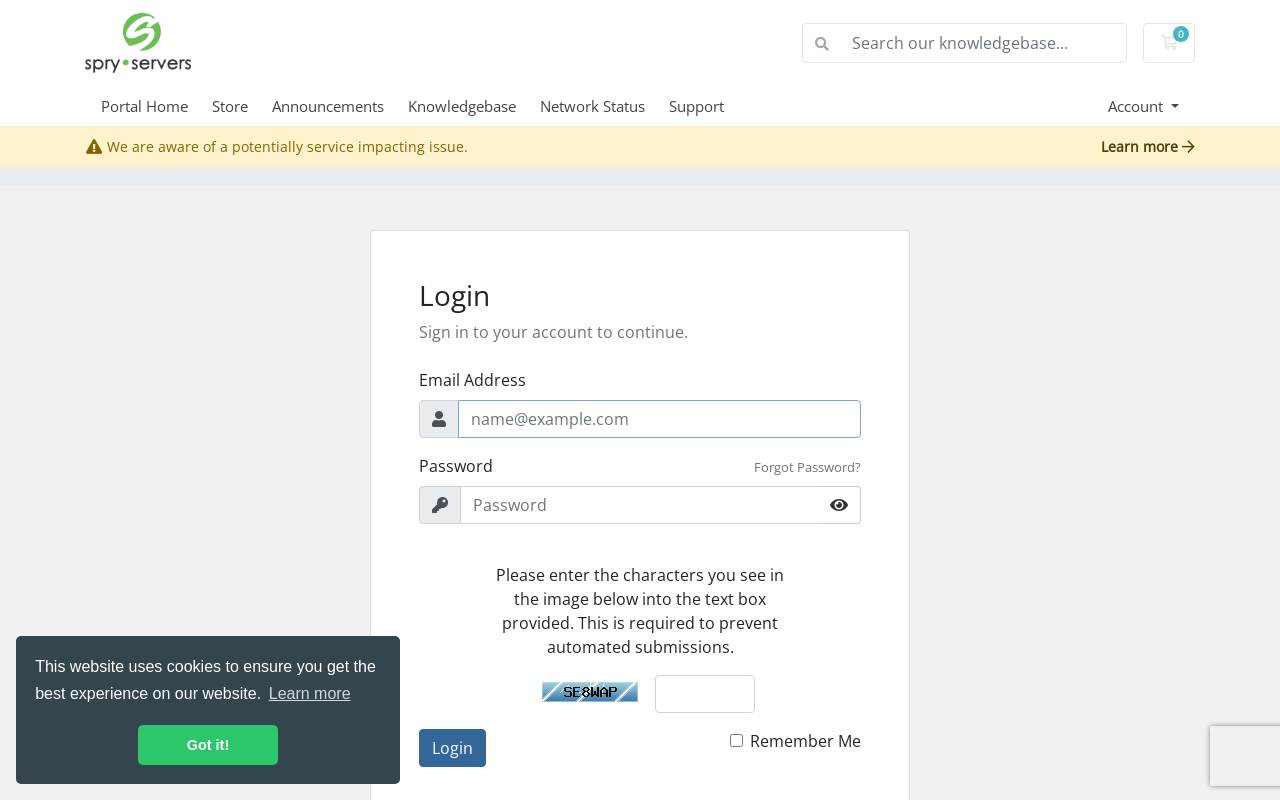Open the shopping cart icon
This screenshot has width=1280, height=800.
pos(1169,43)
